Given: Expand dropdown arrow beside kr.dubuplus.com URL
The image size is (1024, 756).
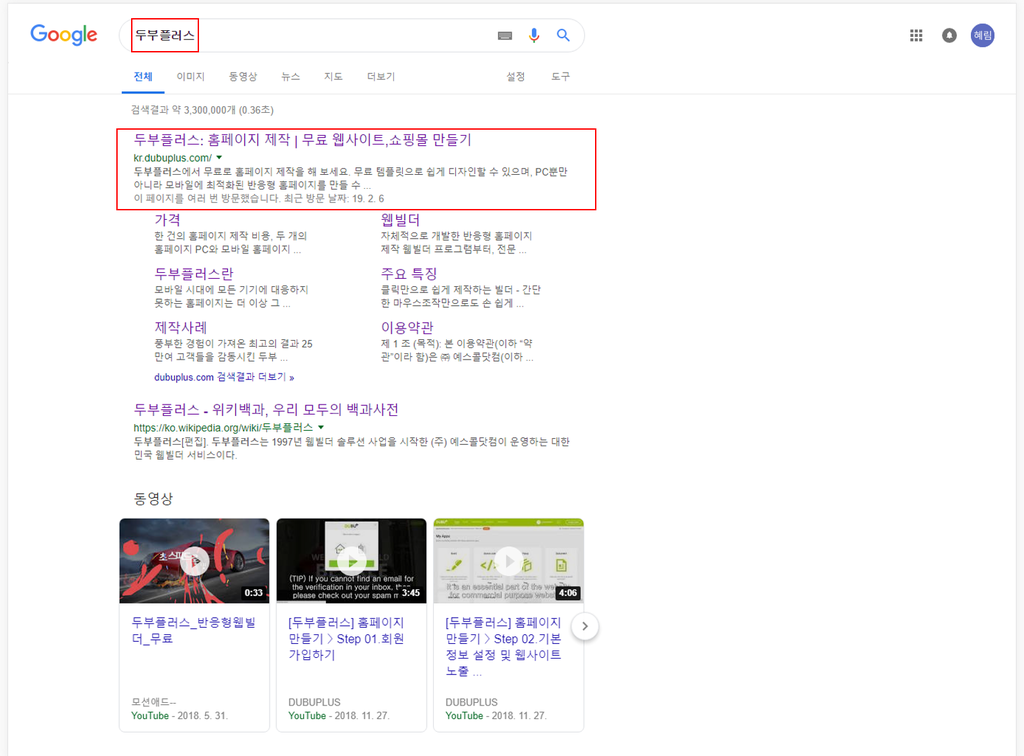Looking at the screenshot, I should (219, 158).
